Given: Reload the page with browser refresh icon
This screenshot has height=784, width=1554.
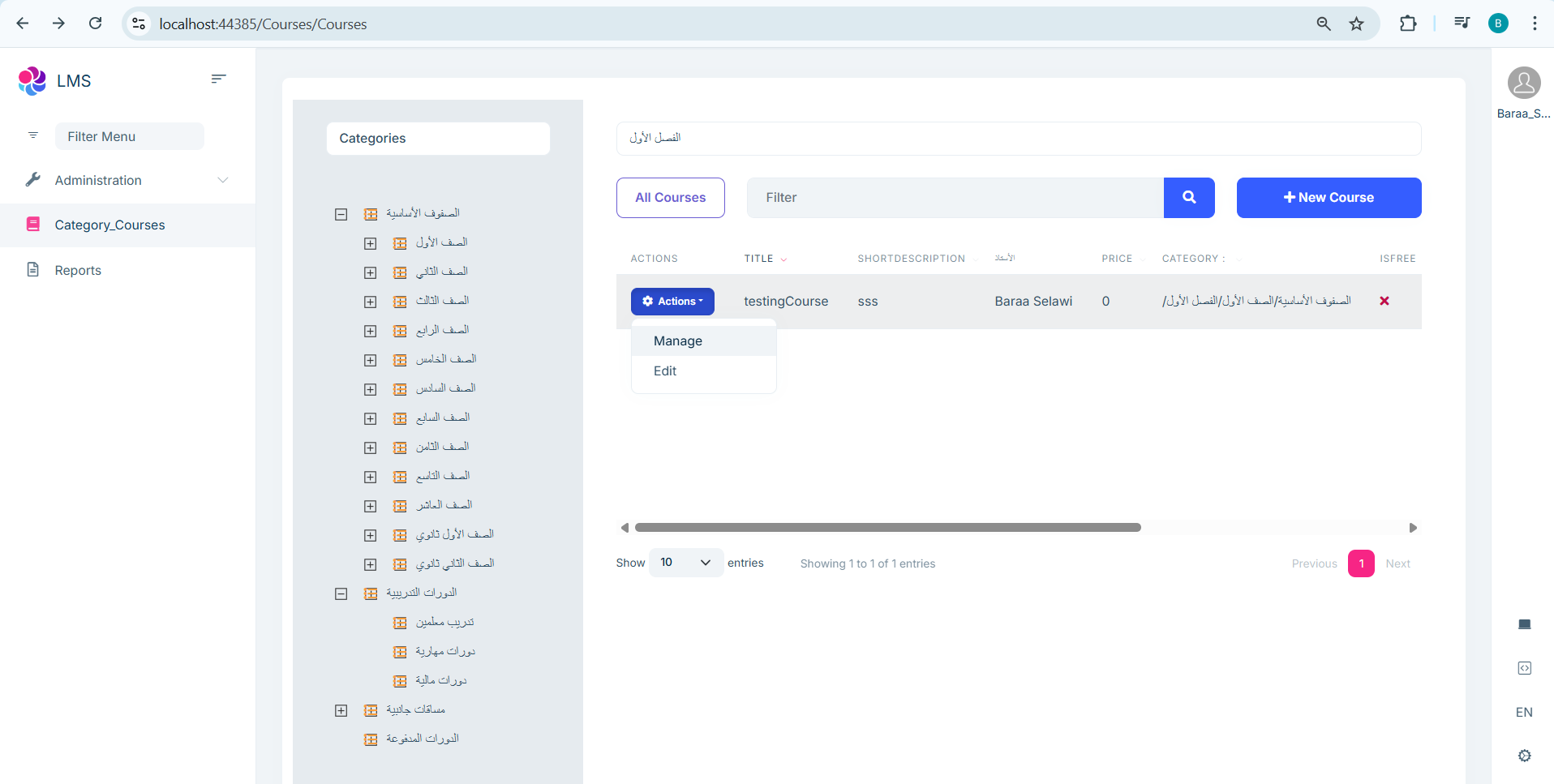Looking at the screenshot, I should click(x=96, y=24).
